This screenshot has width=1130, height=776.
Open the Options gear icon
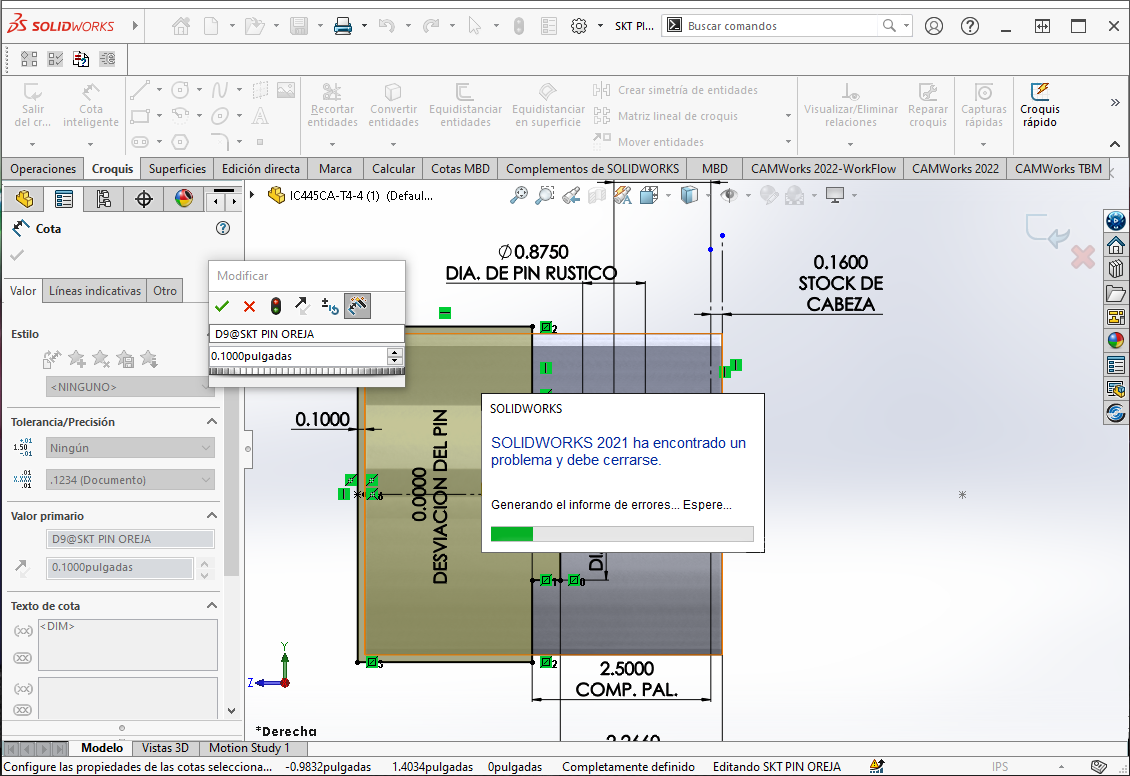[579, 27]
